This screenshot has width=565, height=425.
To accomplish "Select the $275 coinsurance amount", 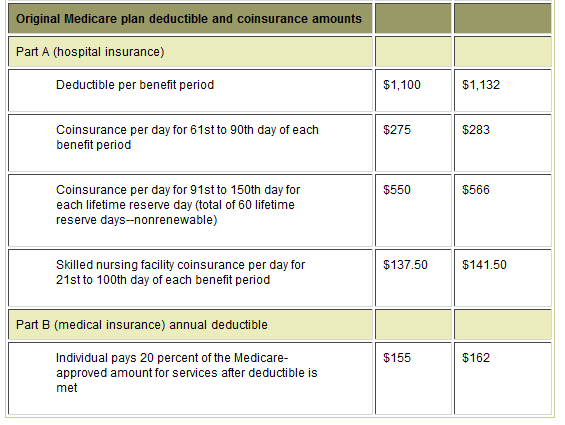I will click(397, 130).
